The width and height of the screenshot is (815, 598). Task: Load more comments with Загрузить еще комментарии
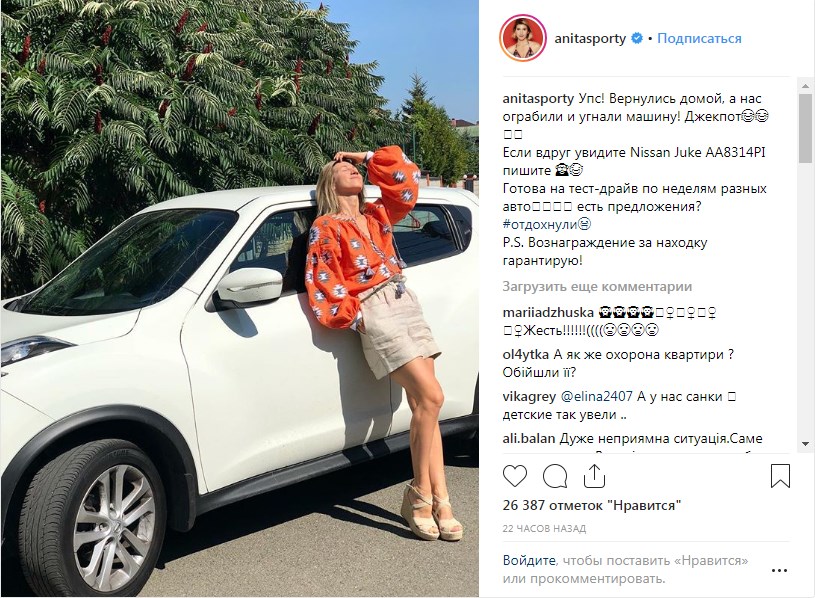click(x=597, y=286)
